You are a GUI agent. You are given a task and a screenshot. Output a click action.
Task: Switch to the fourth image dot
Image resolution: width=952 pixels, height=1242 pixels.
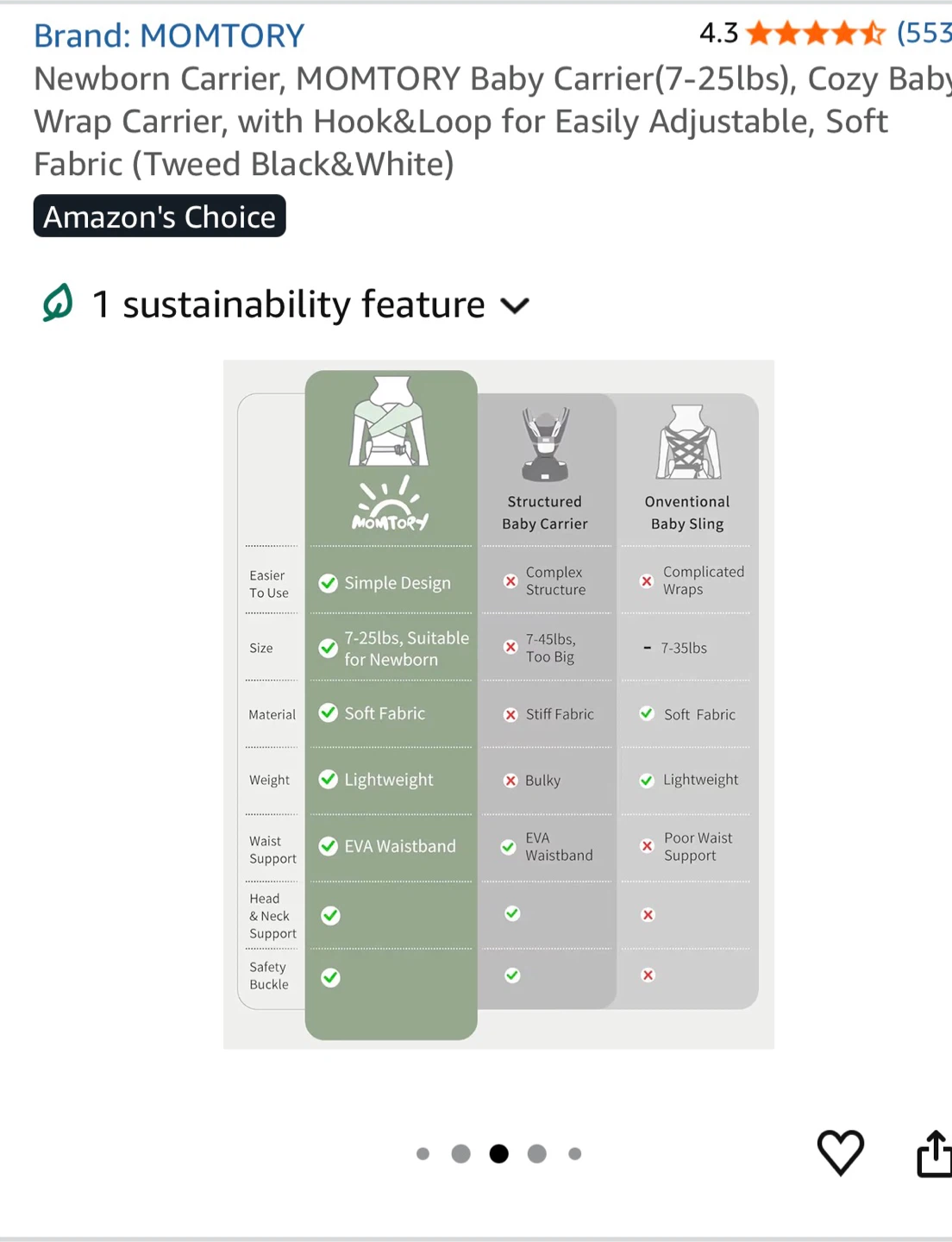coord(537,1154)
